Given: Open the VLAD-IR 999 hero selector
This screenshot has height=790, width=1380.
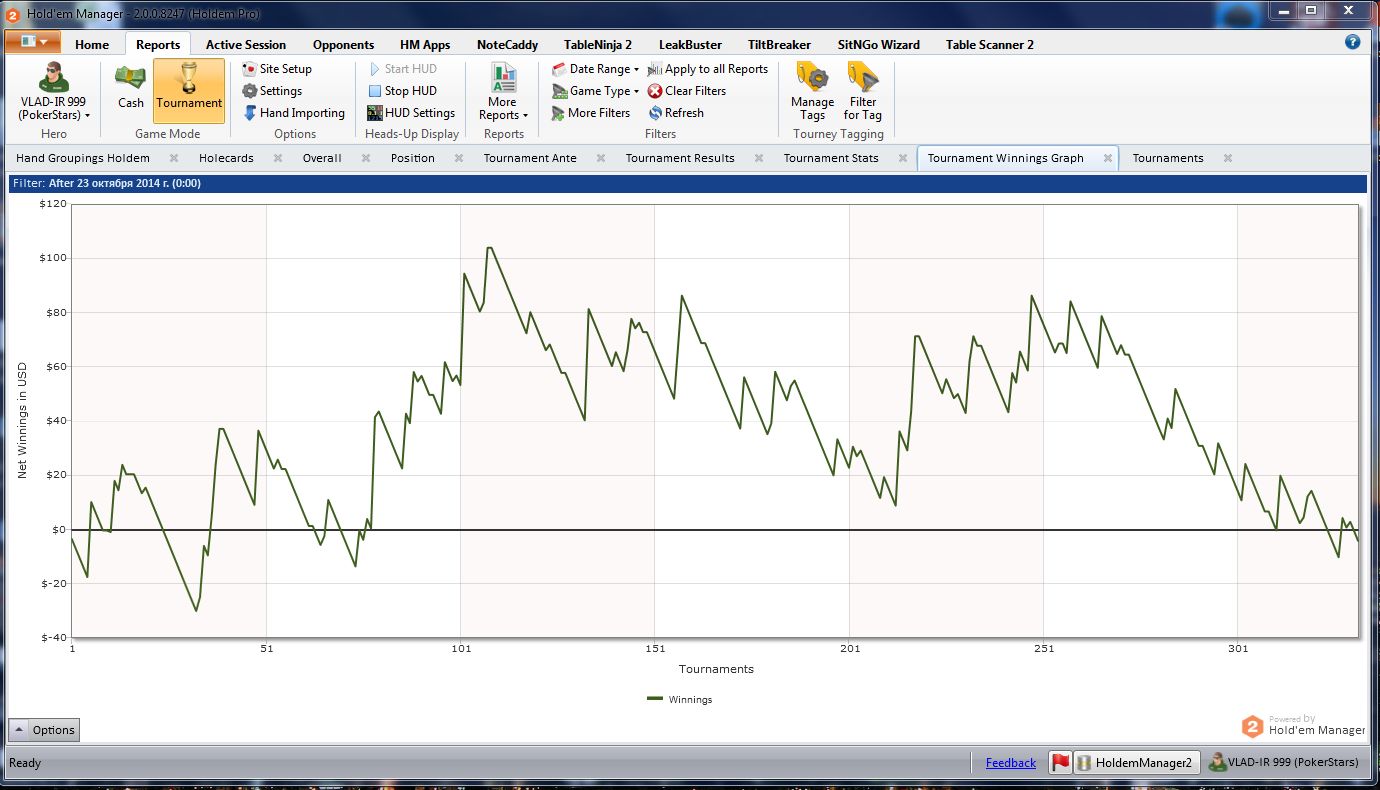Looking at the screenshot, I should click(54, 92).
